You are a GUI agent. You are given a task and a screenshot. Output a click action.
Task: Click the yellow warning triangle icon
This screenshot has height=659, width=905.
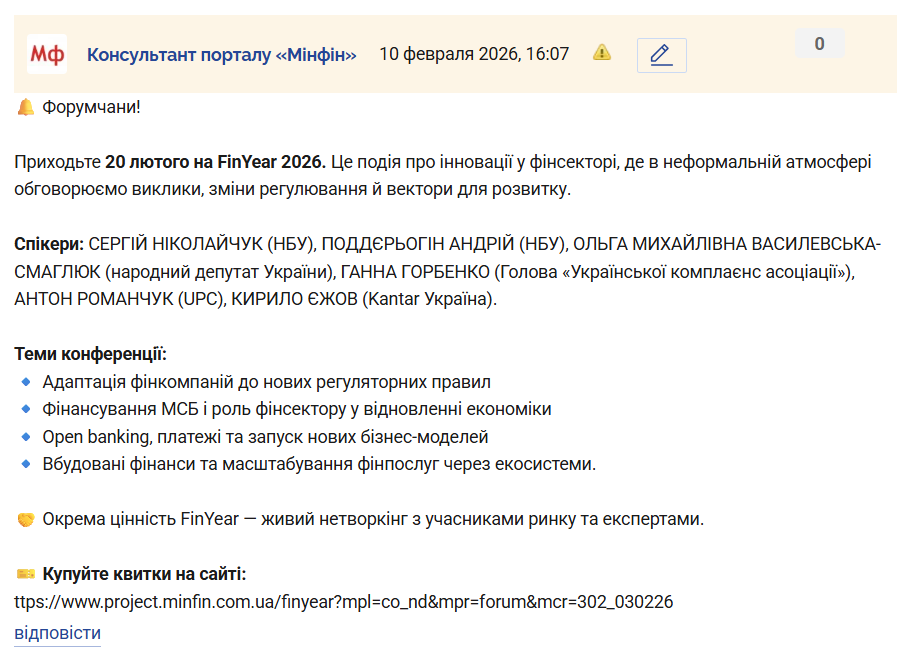pyautogui.click(x=602, y=53)
